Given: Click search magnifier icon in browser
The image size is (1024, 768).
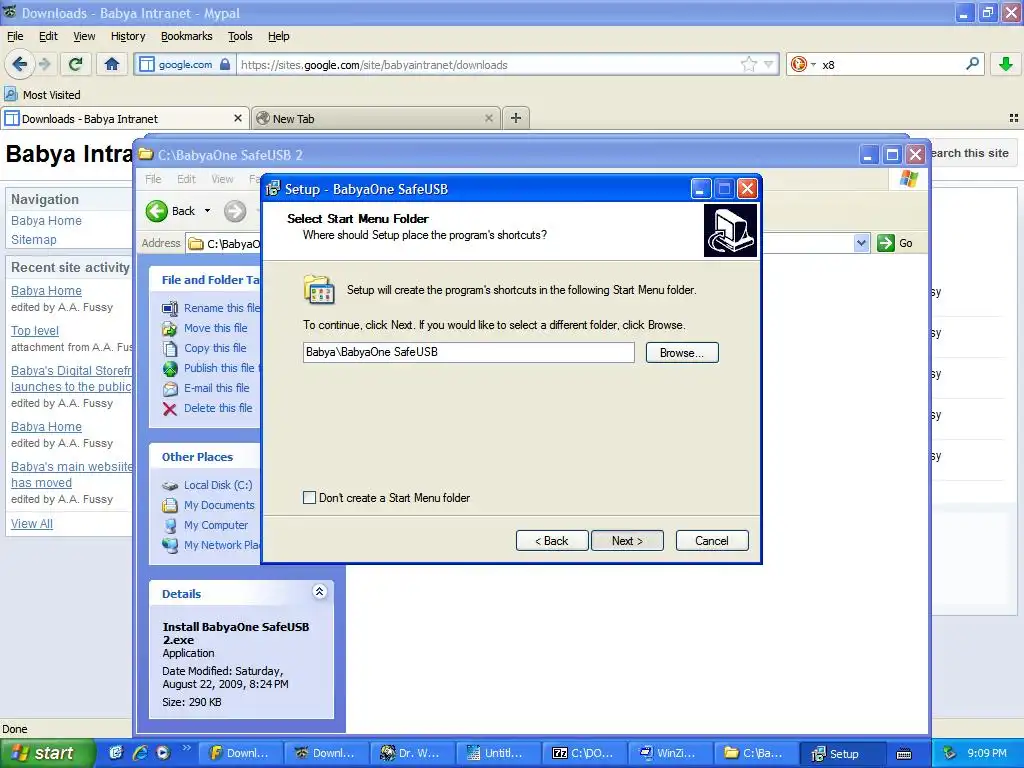Looking at the screenshot, I should 972,64.
